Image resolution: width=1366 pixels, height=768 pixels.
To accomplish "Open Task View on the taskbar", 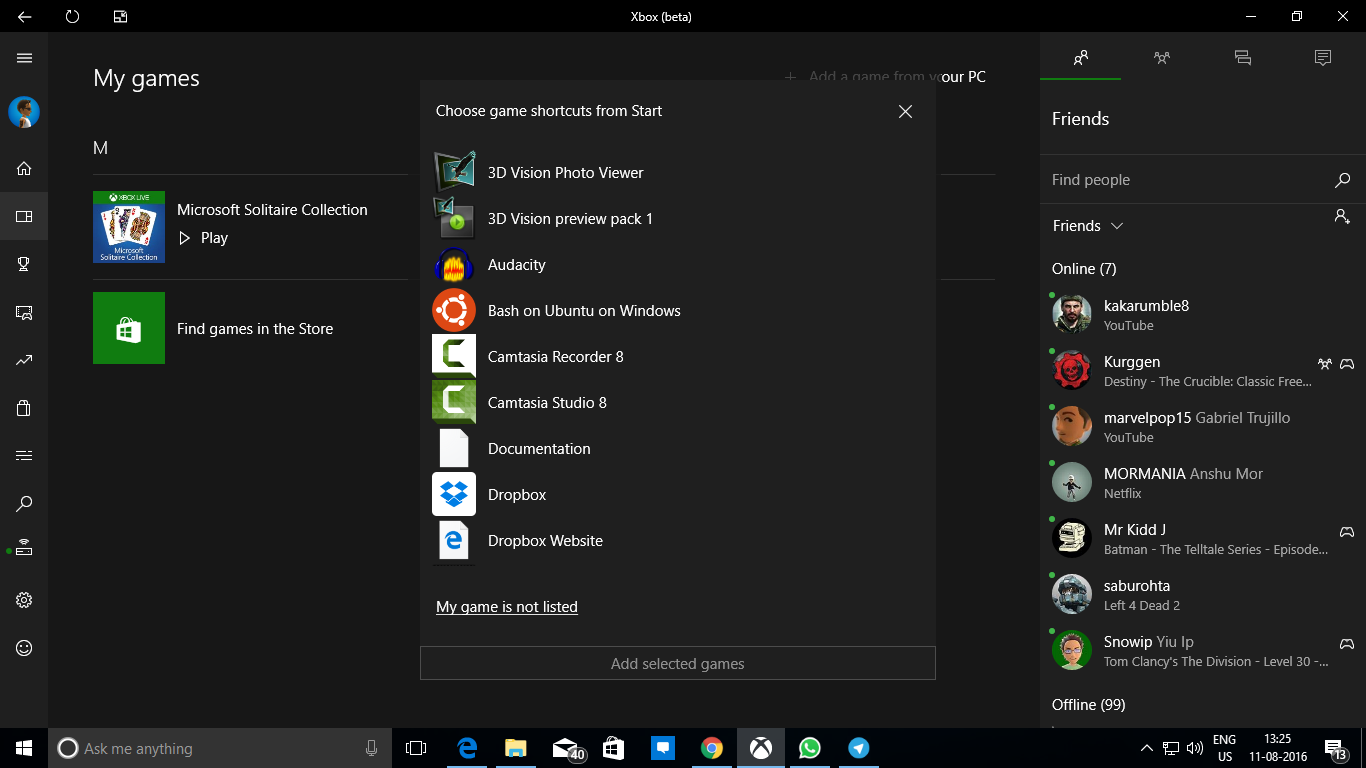I will click(x=416, y=748).
